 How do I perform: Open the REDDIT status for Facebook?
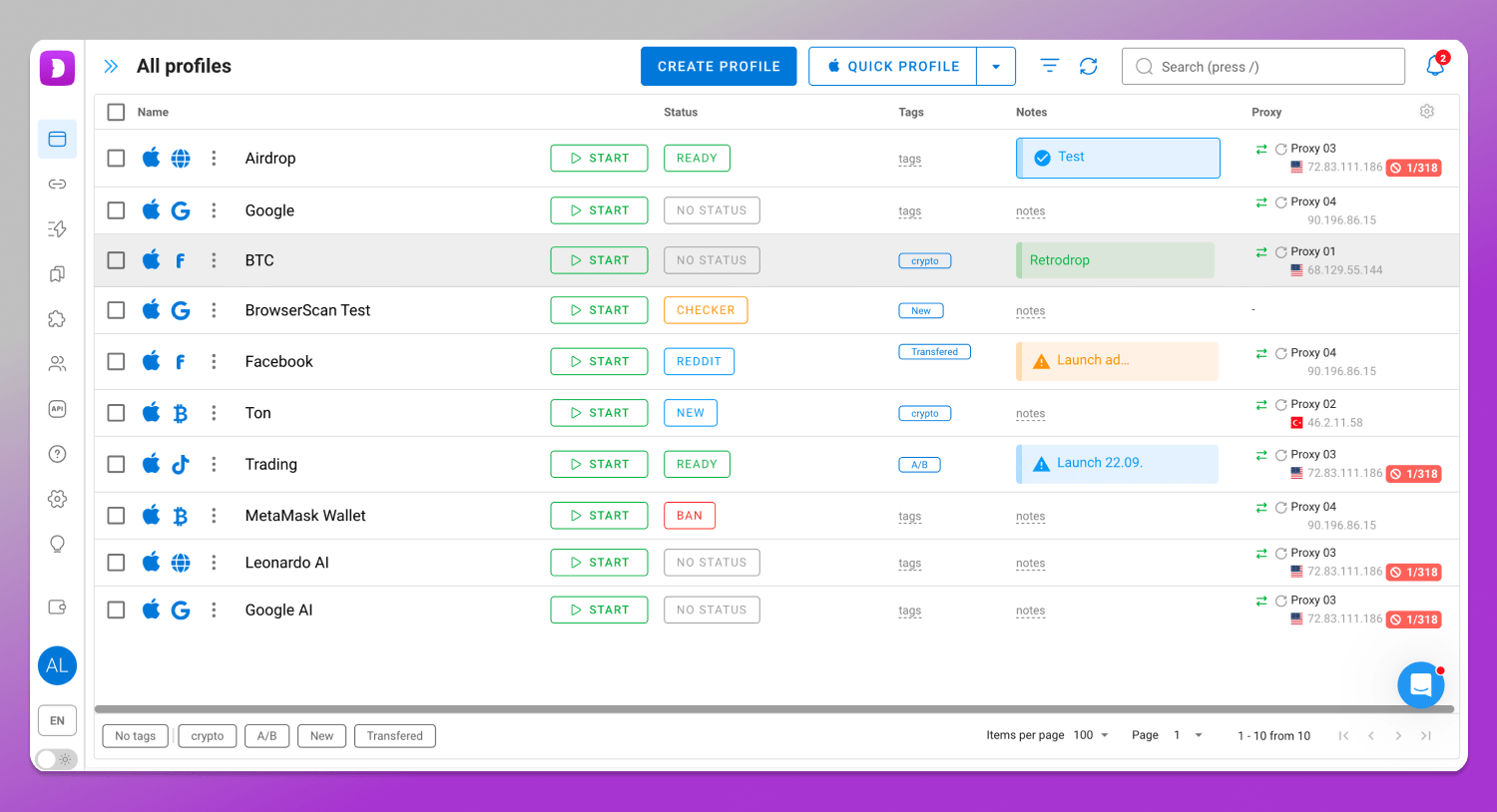(x=699, y=361)
